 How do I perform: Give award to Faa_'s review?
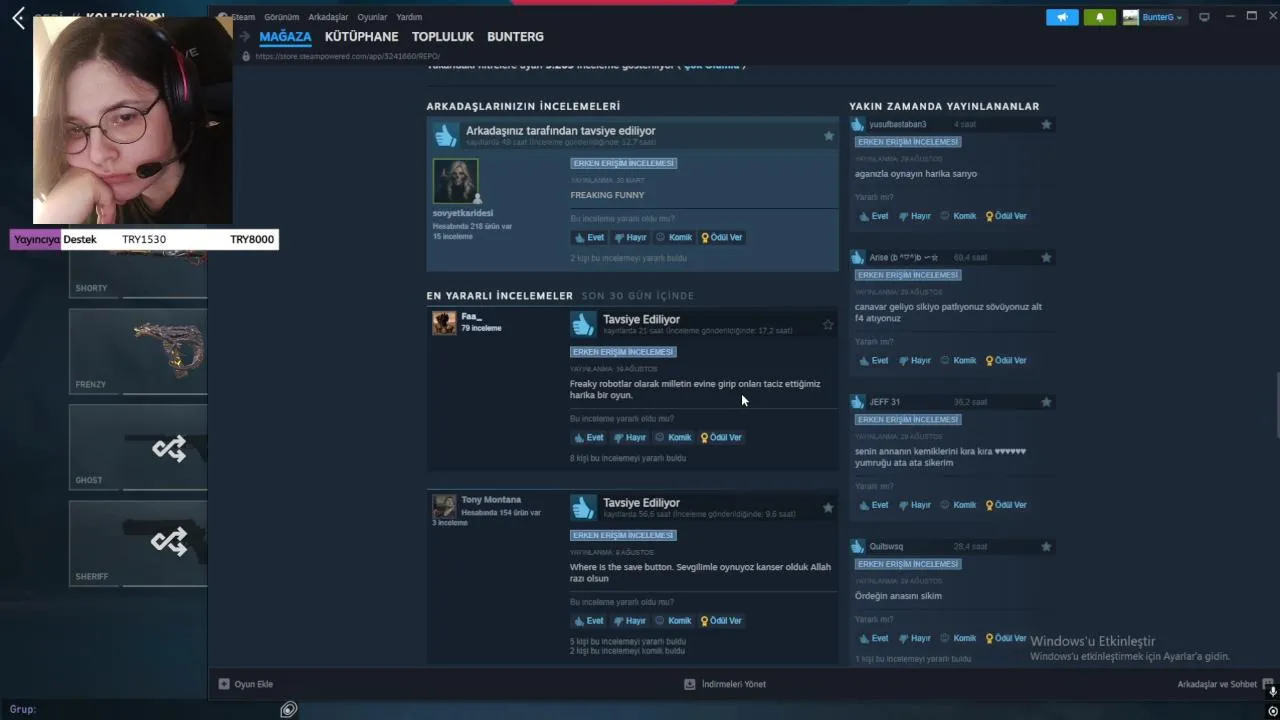coord(722,438)
